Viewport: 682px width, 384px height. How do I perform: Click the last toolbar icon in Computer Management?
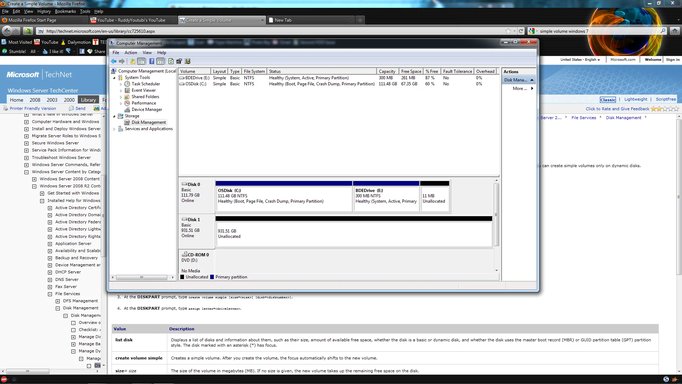click(187, 61)
